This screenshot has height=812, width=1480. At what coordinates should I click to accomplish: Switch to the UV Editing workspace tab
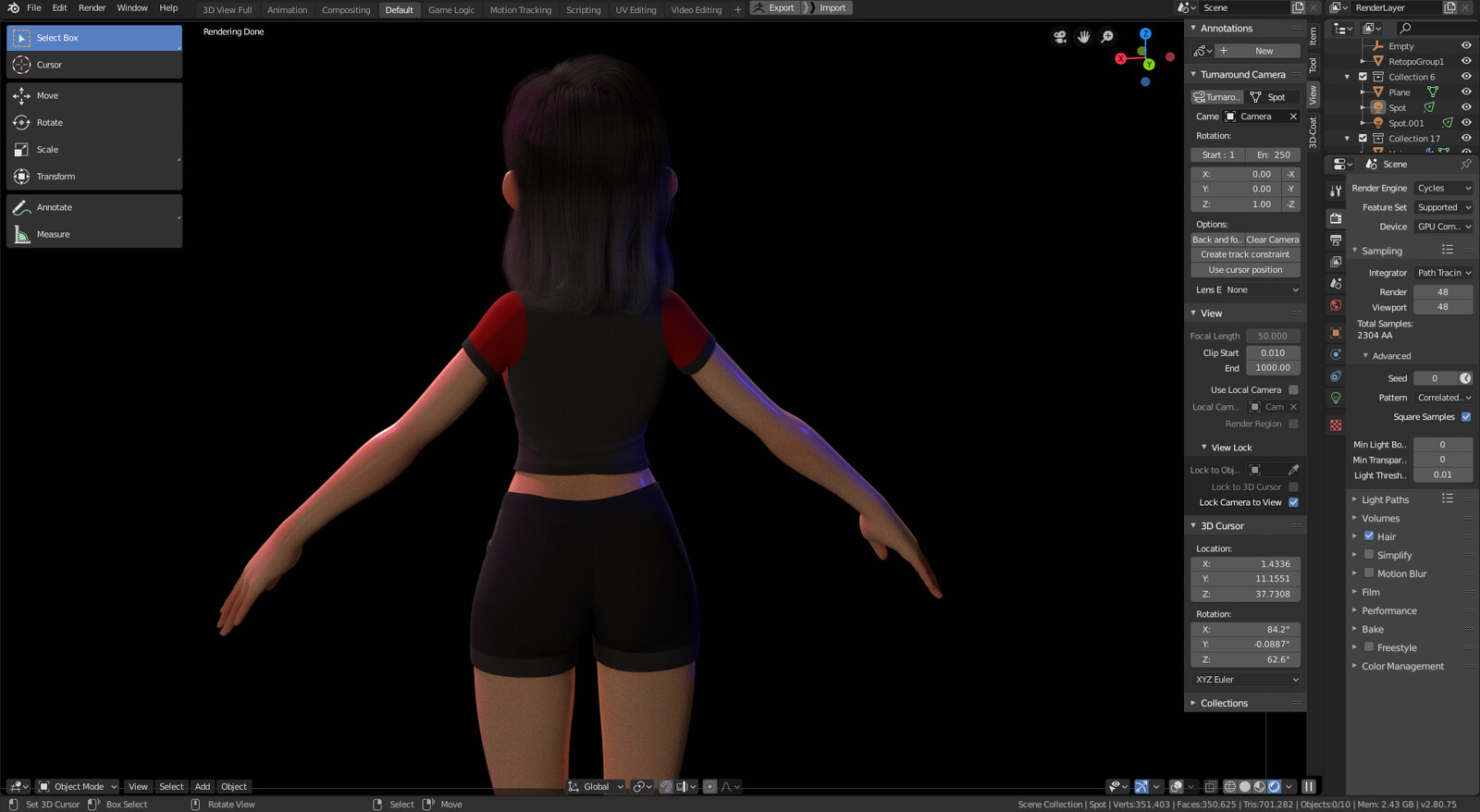[635, 9]
